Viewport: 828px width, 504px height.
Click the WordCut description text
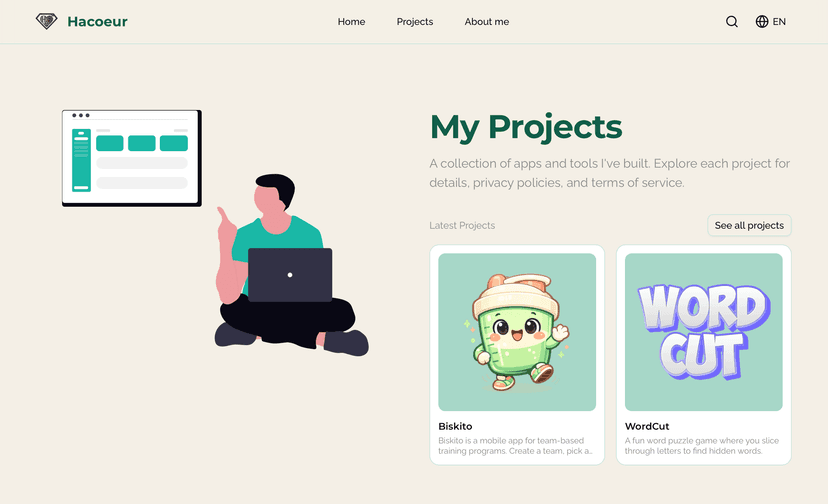[x=701, y=446]
